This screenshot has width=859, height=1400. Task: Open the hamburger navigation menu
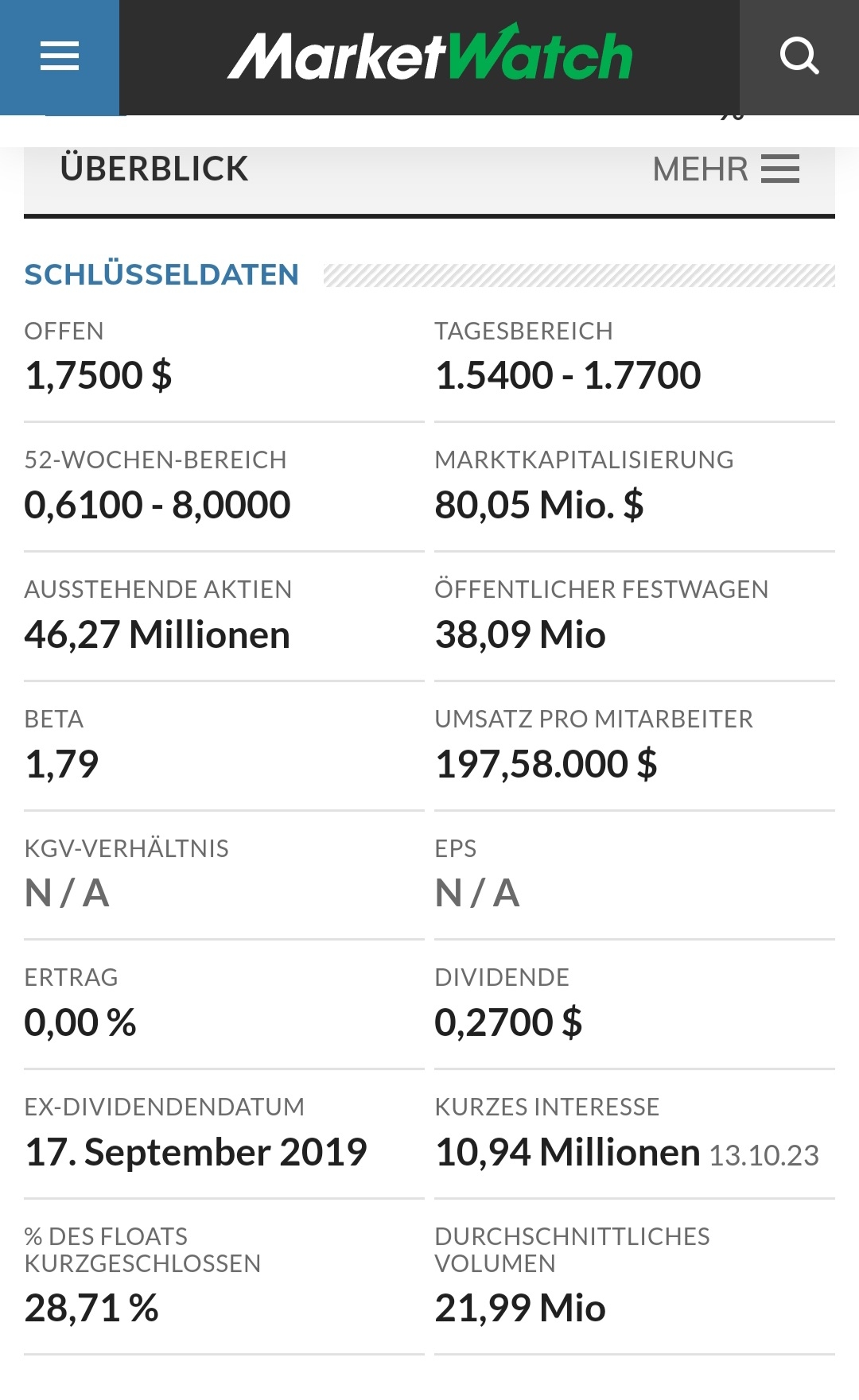[60, 56]
